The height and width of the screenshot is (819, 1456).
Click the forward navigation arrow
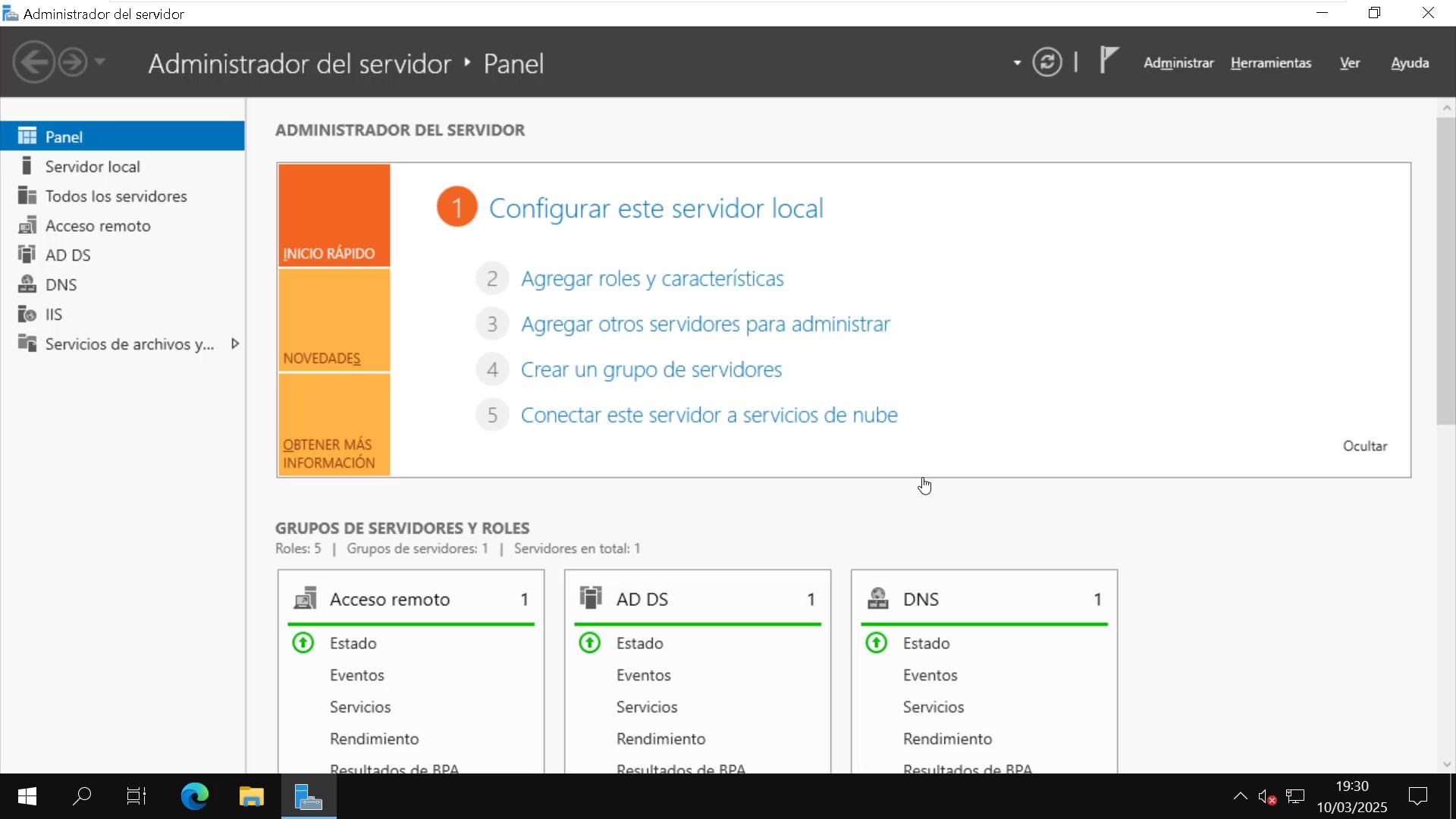tap(73, 62)
